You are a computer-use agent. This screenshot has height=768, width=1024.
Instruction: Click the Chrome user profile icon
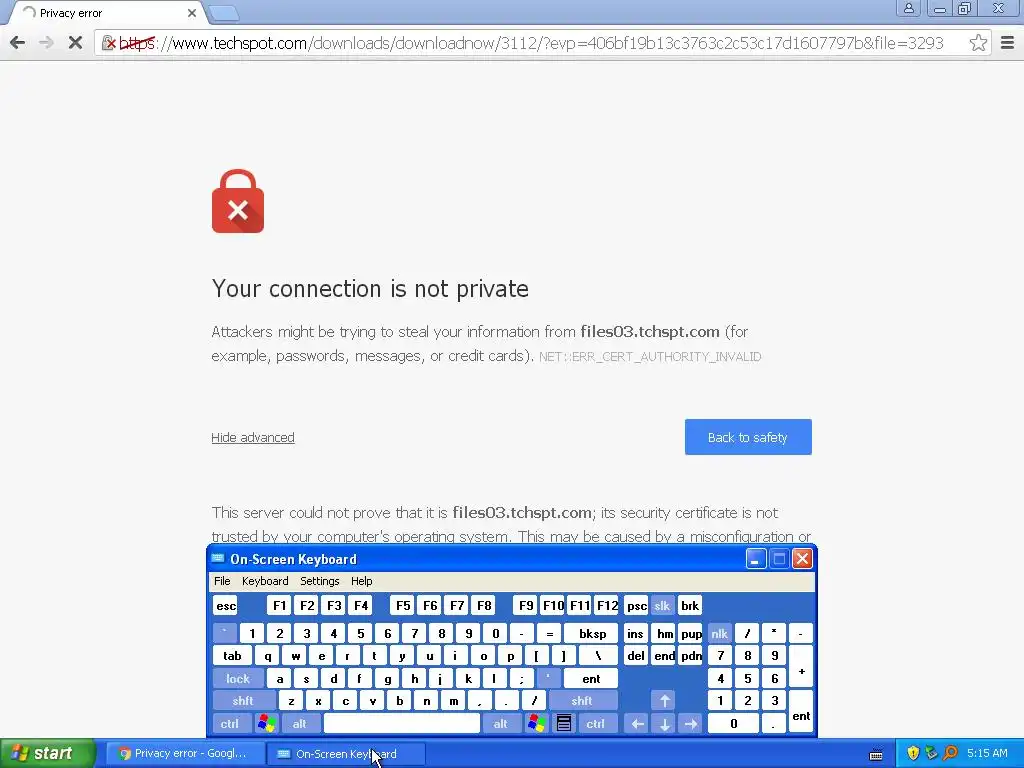pyautogui.click(x=908, y=8)
